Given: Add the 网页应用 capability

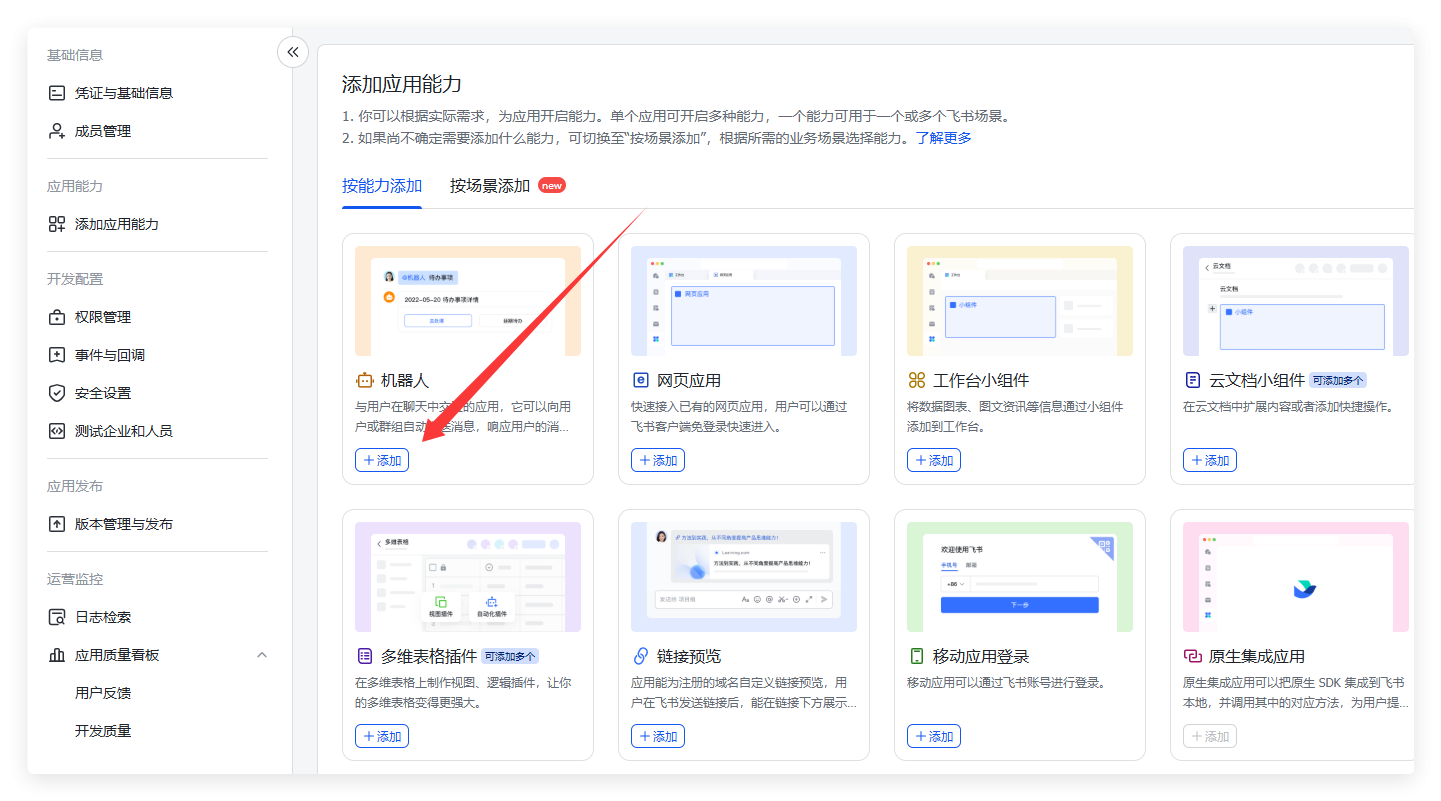Looking at the screenshot, I should tap(658, 460).
